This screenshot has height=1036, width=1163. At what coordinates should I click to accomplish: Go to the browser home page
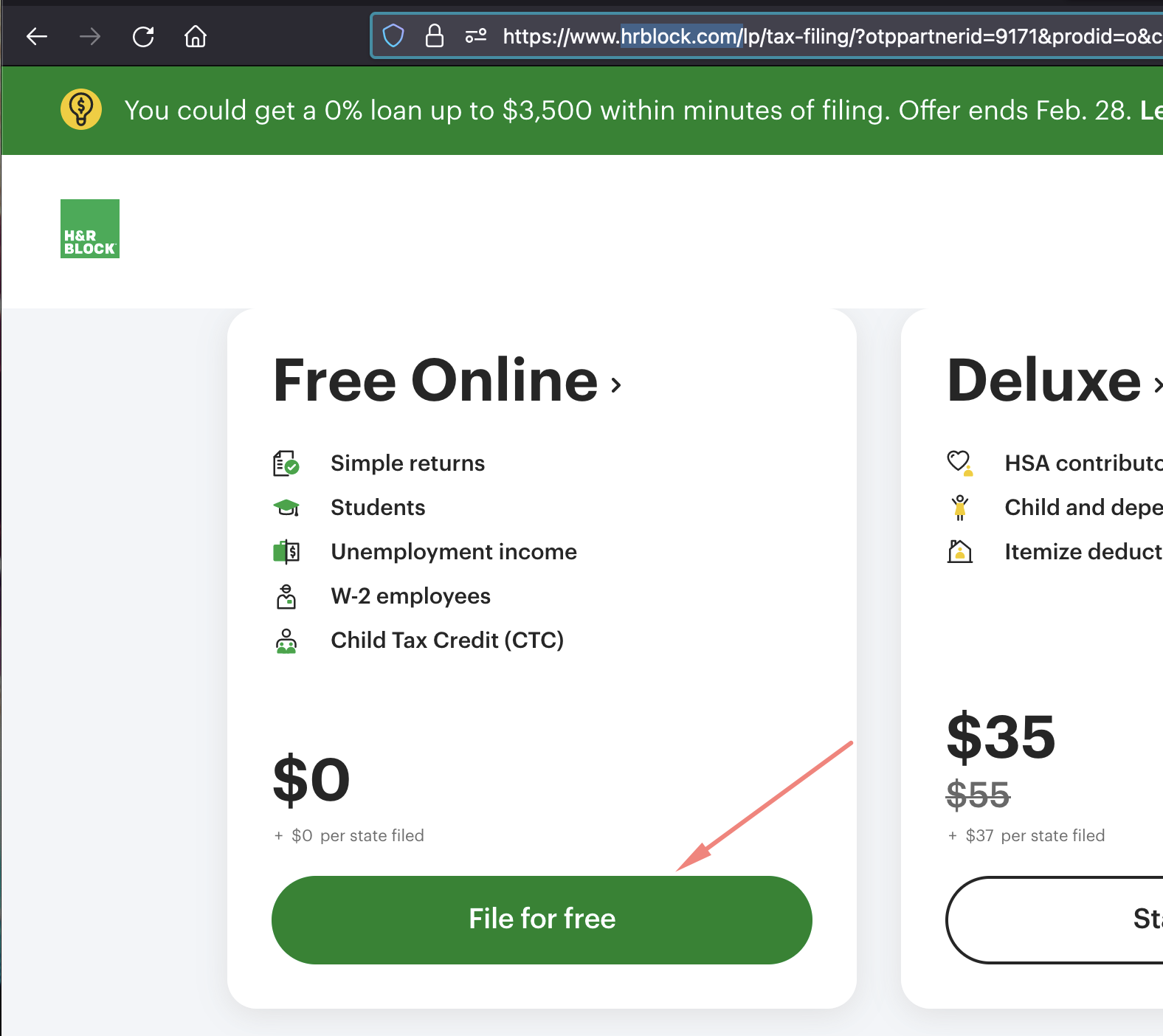(x=196, y=36)
